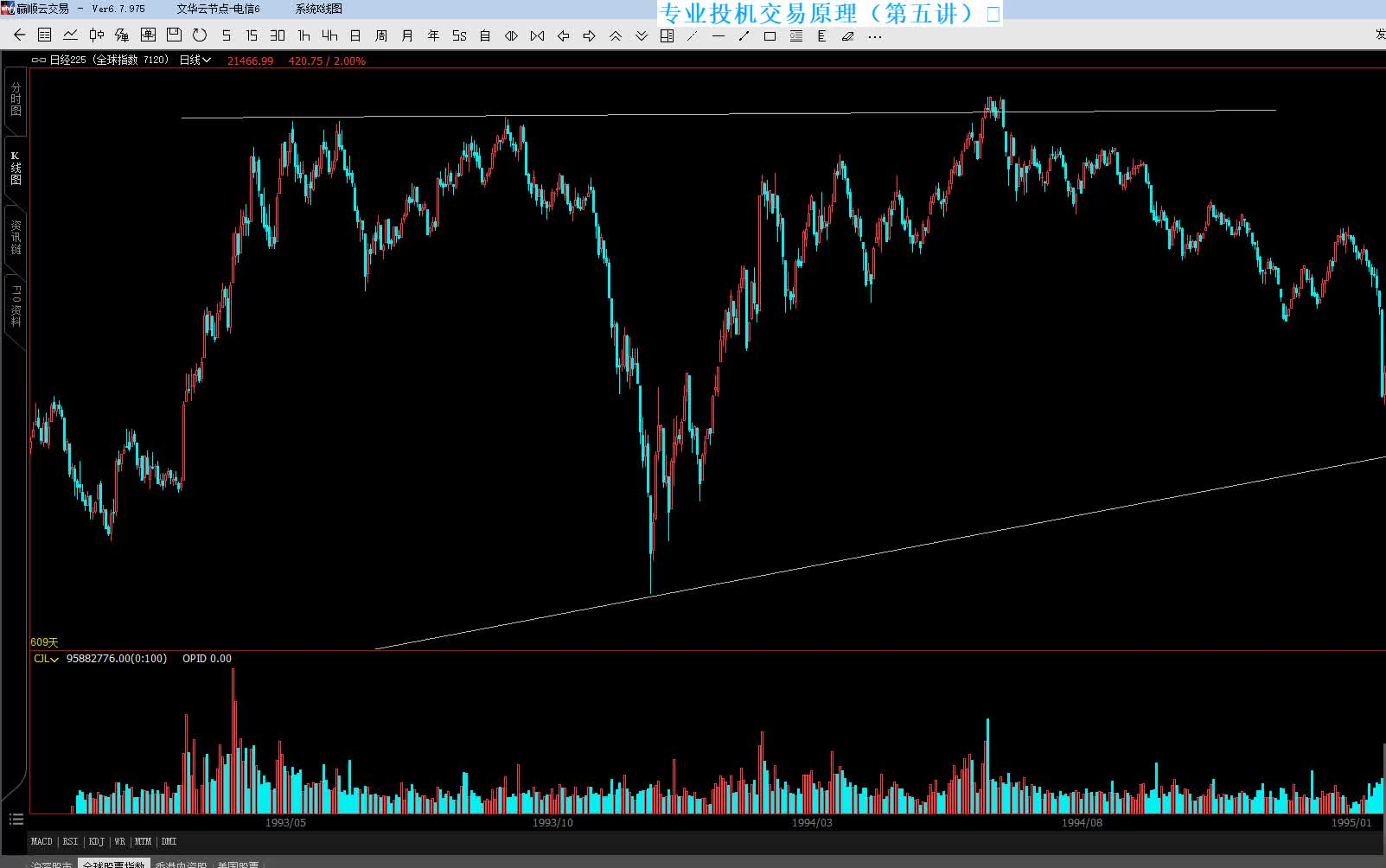Select the 15-minute period button
This screenshot has width=1386, height=868.
[252, 35]
